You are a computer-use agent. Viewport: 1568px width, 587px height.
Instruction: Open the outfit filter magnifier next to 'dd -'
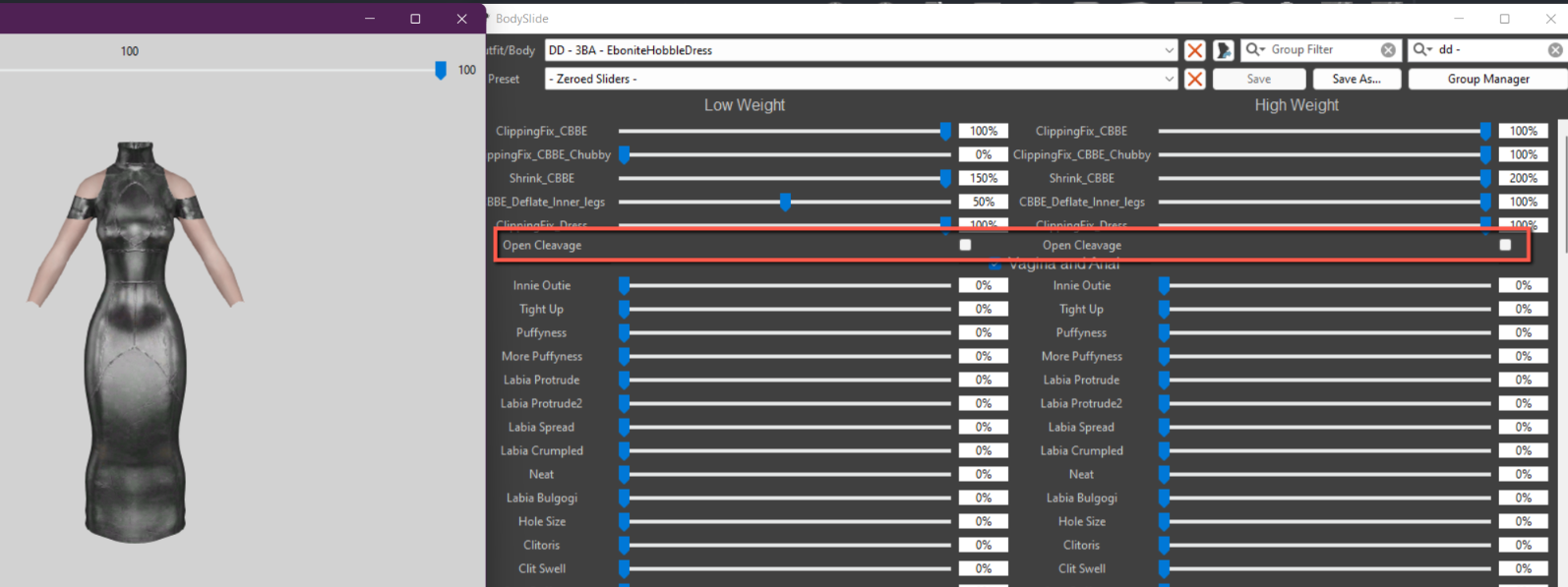click(1423, 49)
